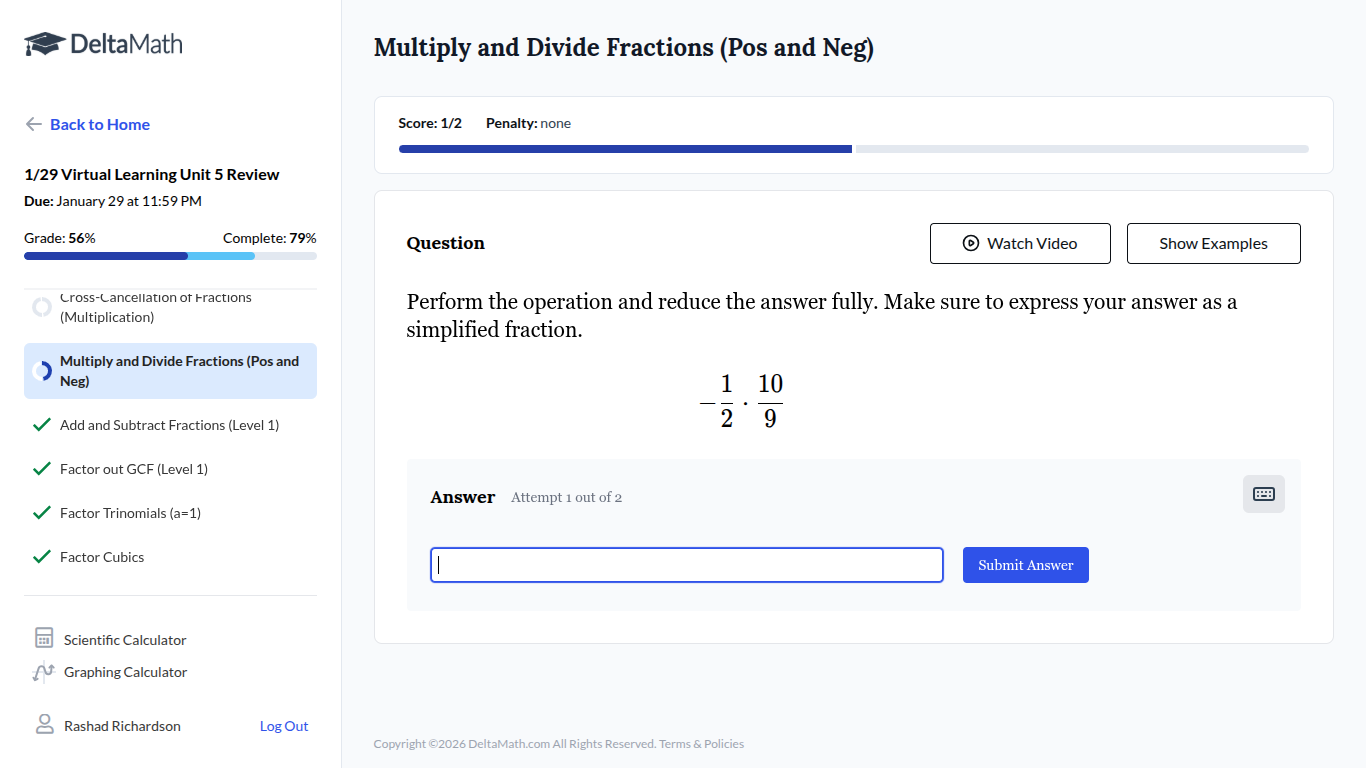Select the Factor out GCF topic
This screenshot has width=1366, height=768.
click(134, 468)
